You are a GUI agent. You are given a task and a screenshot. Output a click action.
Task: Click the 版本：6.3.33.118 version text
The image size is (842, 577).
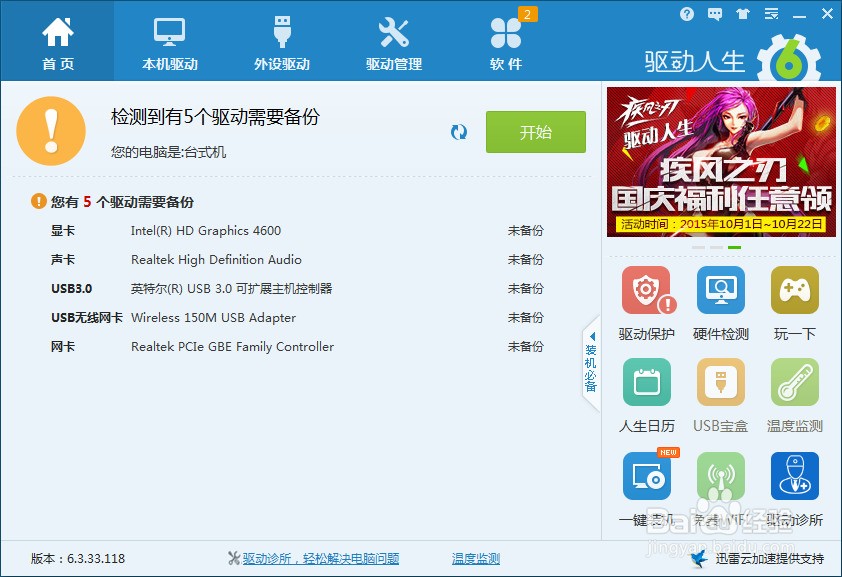click(x=78, y=559)
